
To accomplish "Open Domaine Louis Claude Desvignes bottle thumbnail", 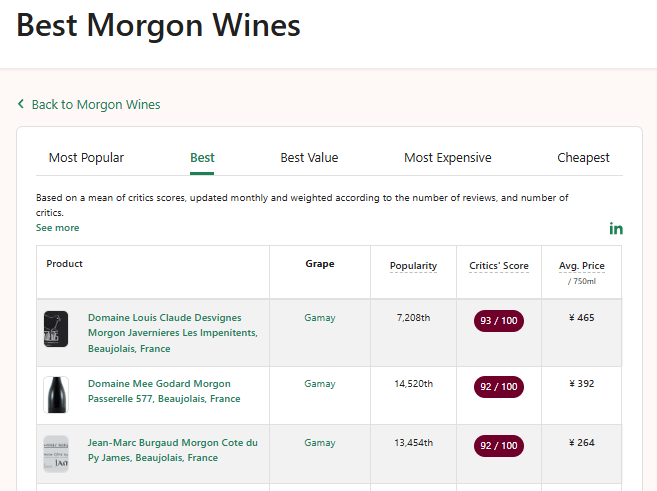I will pos(56,329).
